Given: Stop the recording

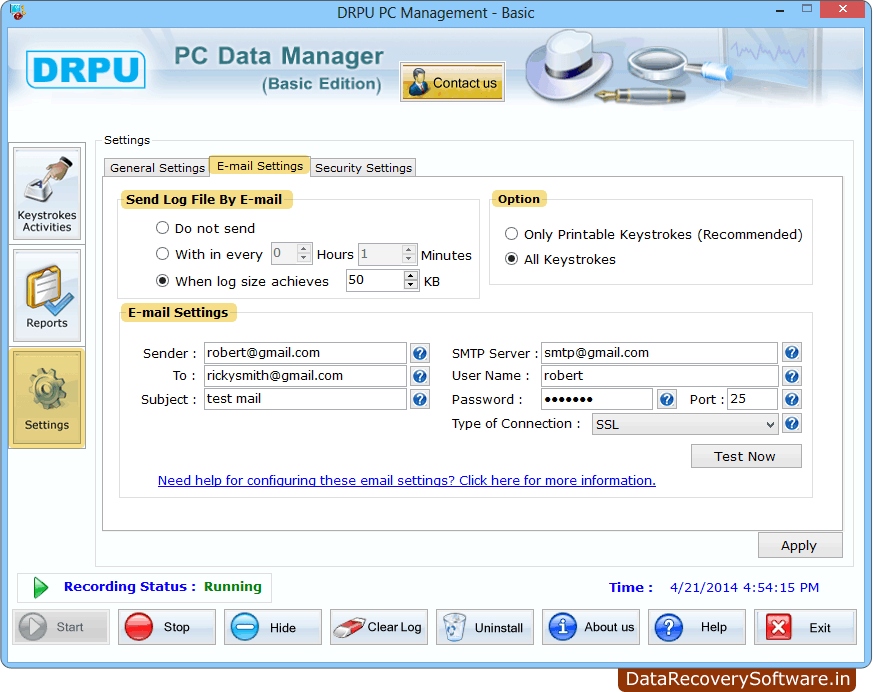Looking at the screenshot, I should 166,627.
